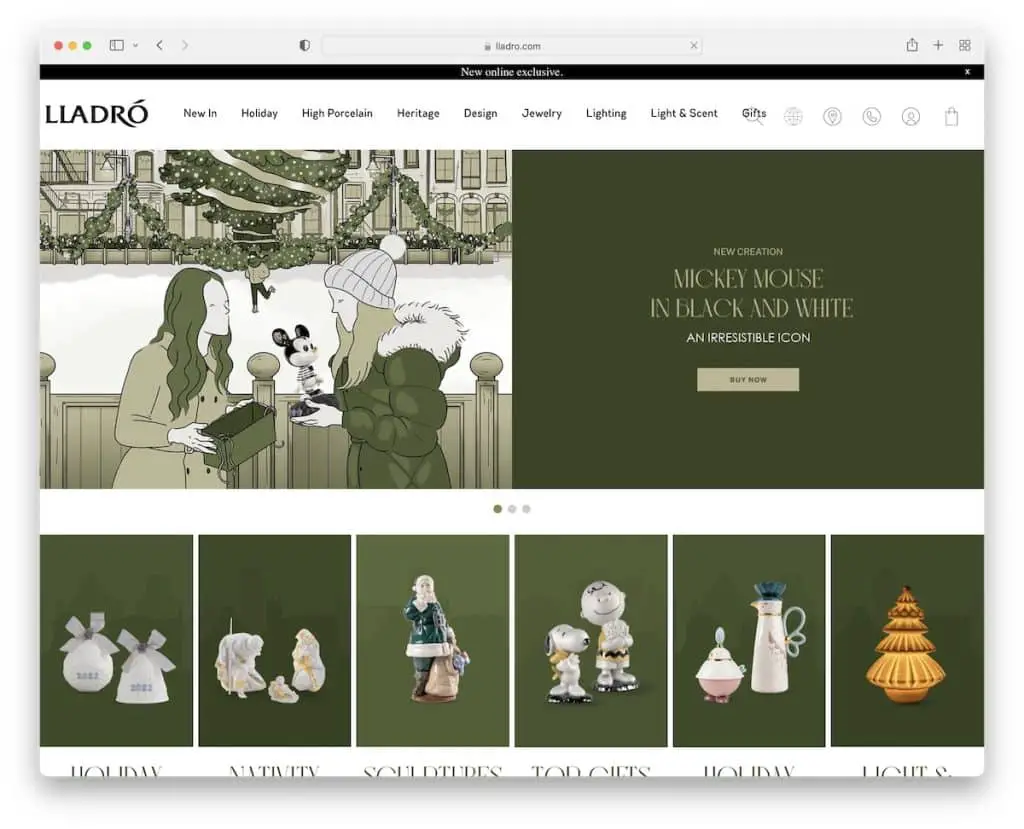Click the phone contact icon
This screenshot has height=829, width=1024.
[871, 116]
